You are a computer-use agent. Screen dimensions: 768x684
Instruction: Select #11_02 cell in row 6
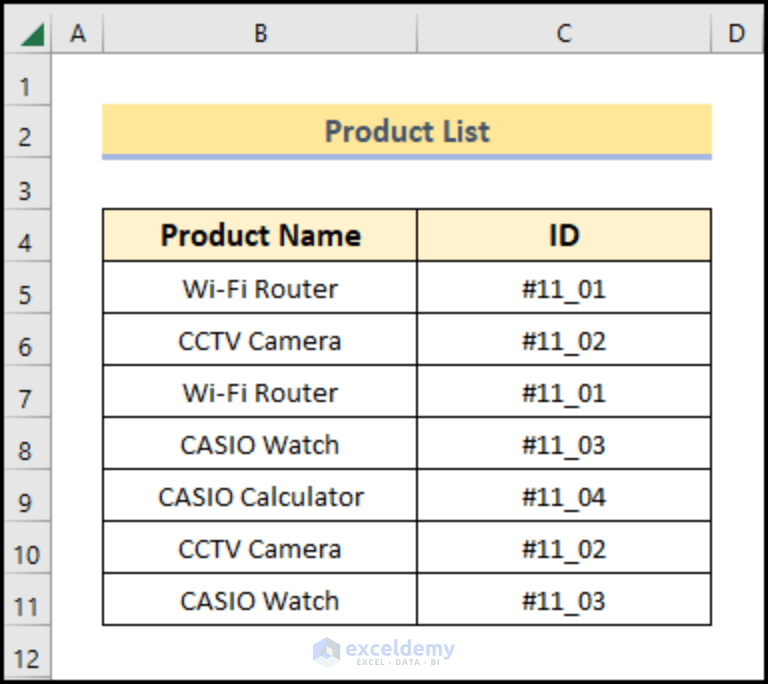[564, 340]
